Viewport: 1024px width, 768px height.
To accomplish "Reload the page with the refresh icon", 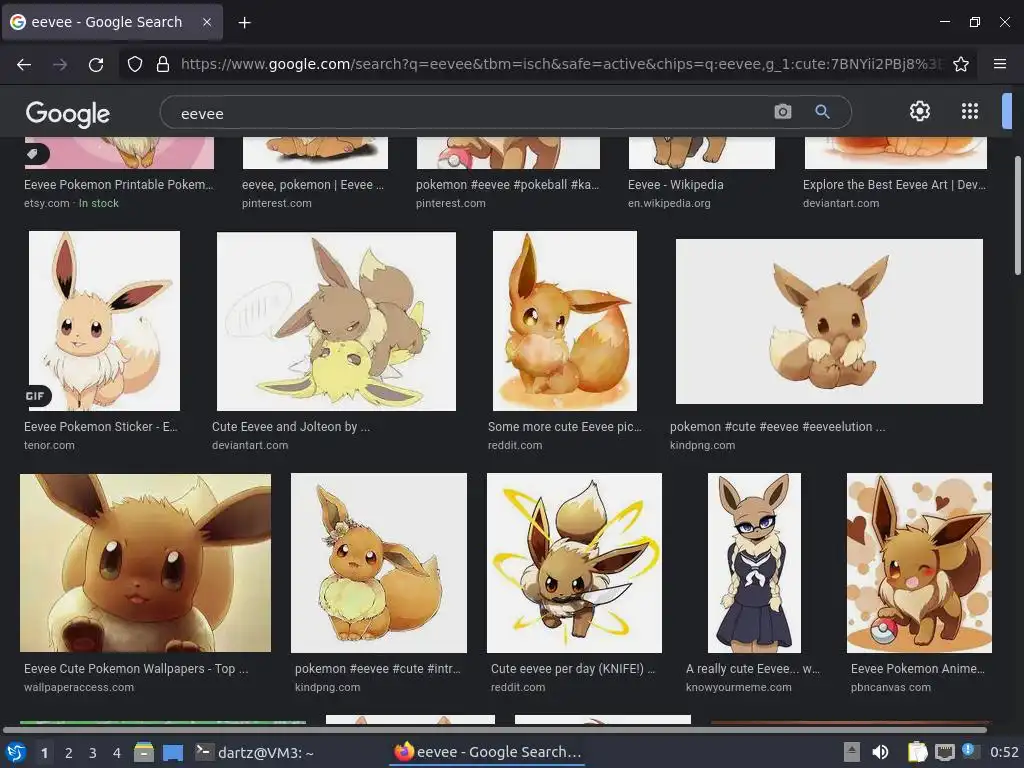I will (x=96, y=64).
